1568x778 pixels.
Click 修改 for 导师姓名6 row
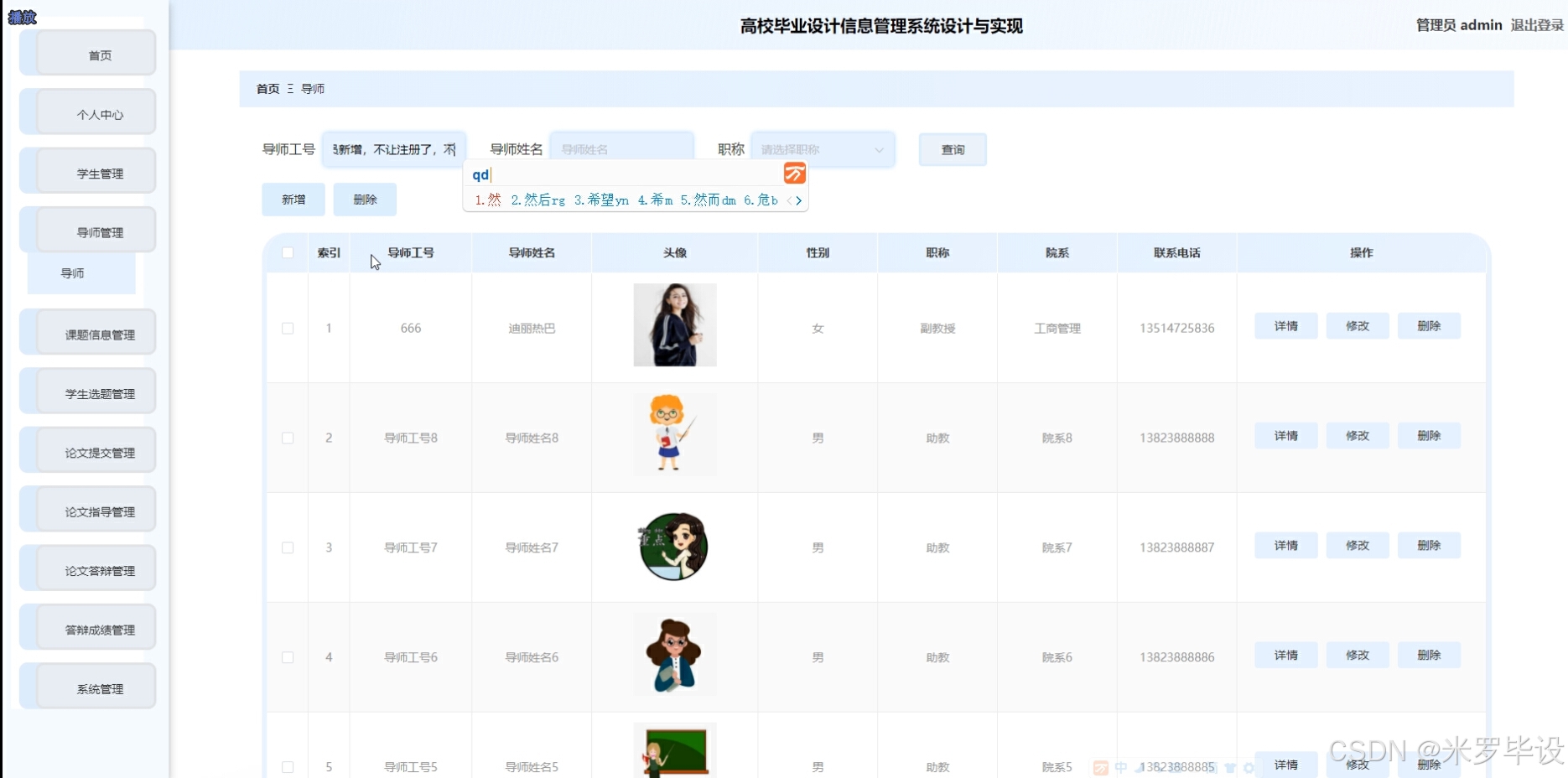[x=1358, y=656]
